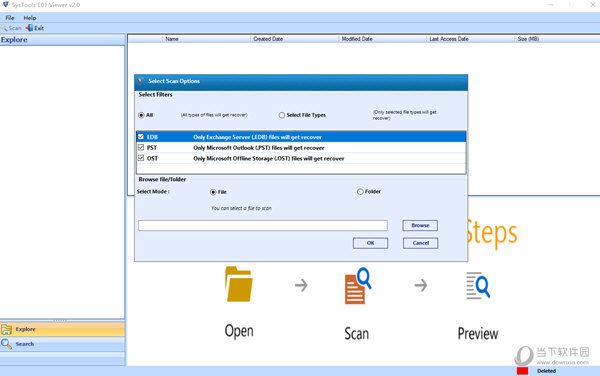
Task: Choose the Select File Types radio option
Action: coord(282,115)
